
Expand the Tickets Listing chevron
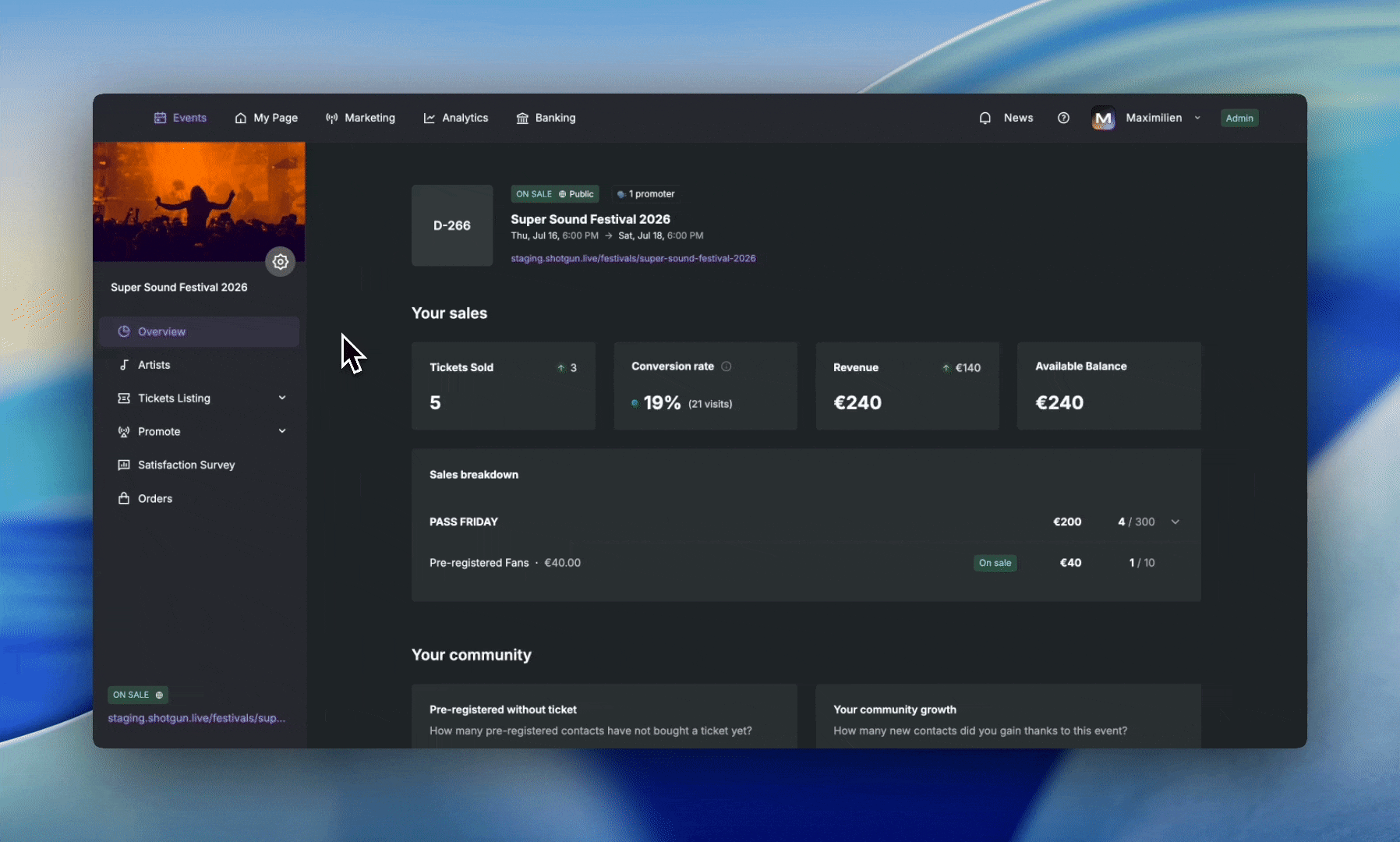tap(282, 398)
